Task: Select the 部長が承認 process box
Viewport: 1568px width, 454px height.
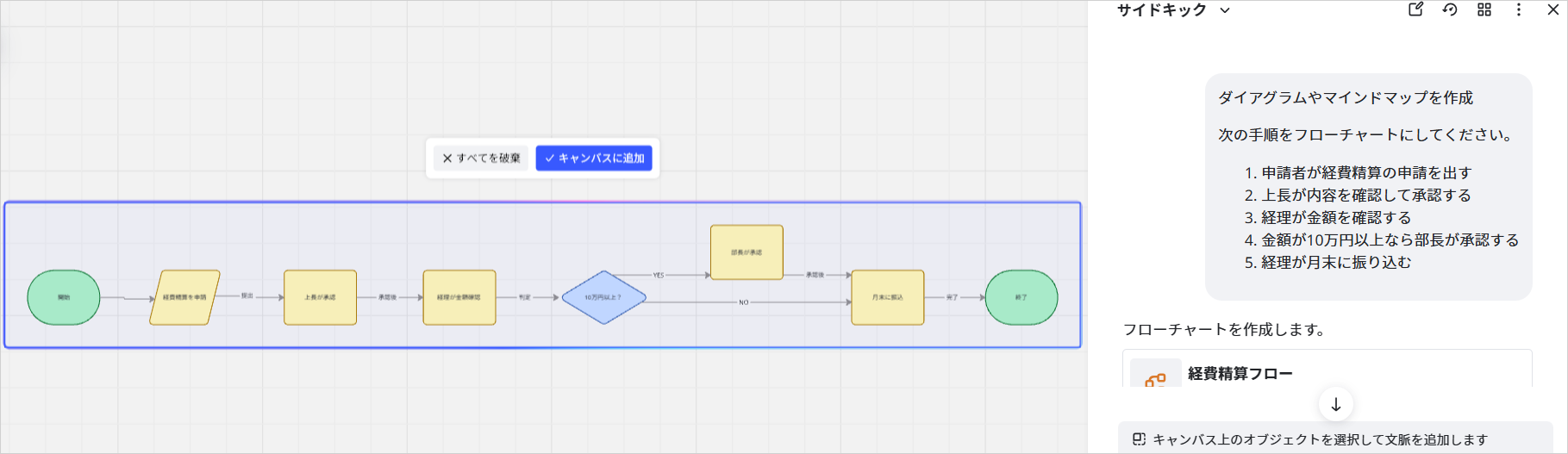Action: [747, 252]
